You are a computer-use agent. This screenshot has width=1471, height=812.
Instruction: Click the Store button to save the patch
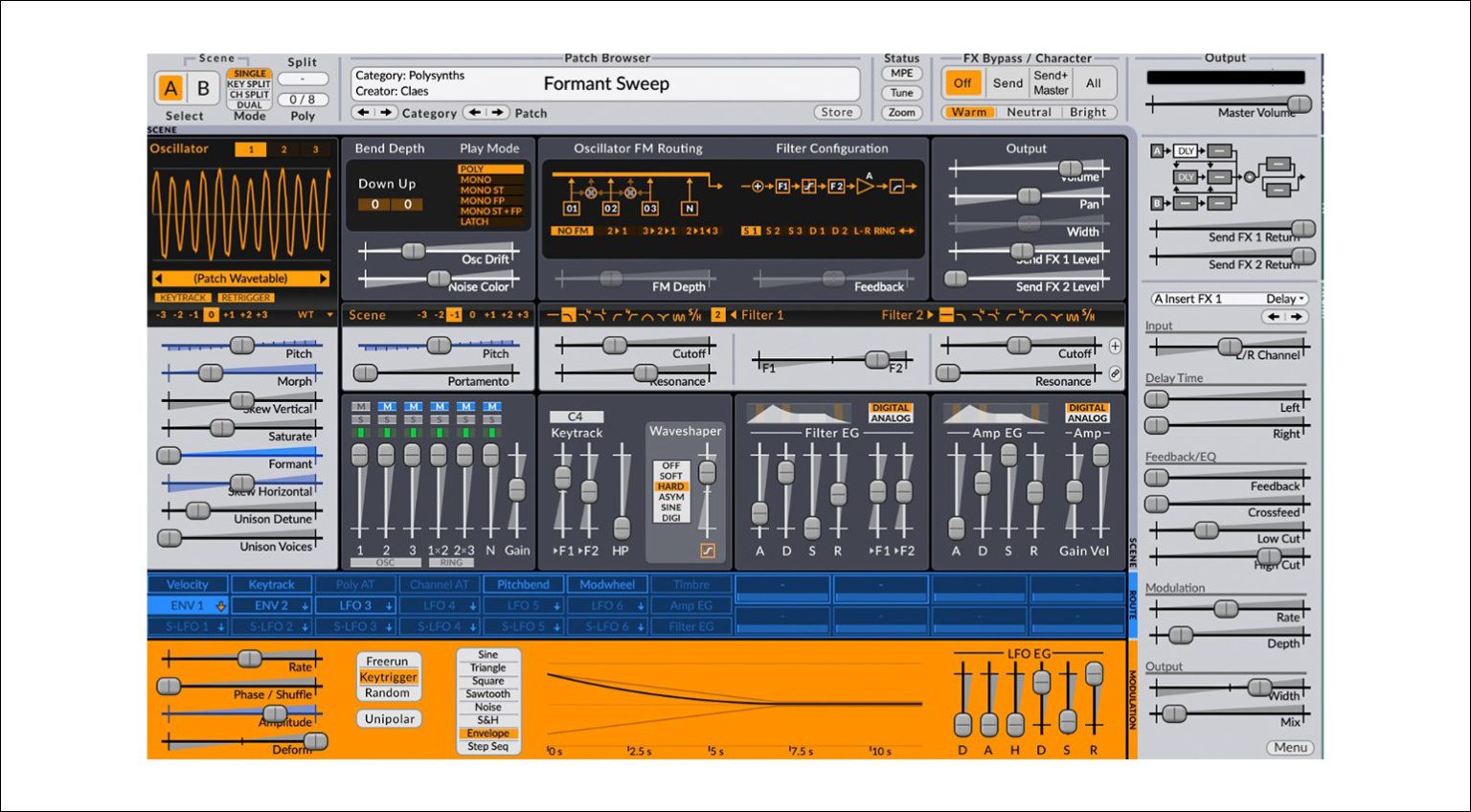click(836, 112)
